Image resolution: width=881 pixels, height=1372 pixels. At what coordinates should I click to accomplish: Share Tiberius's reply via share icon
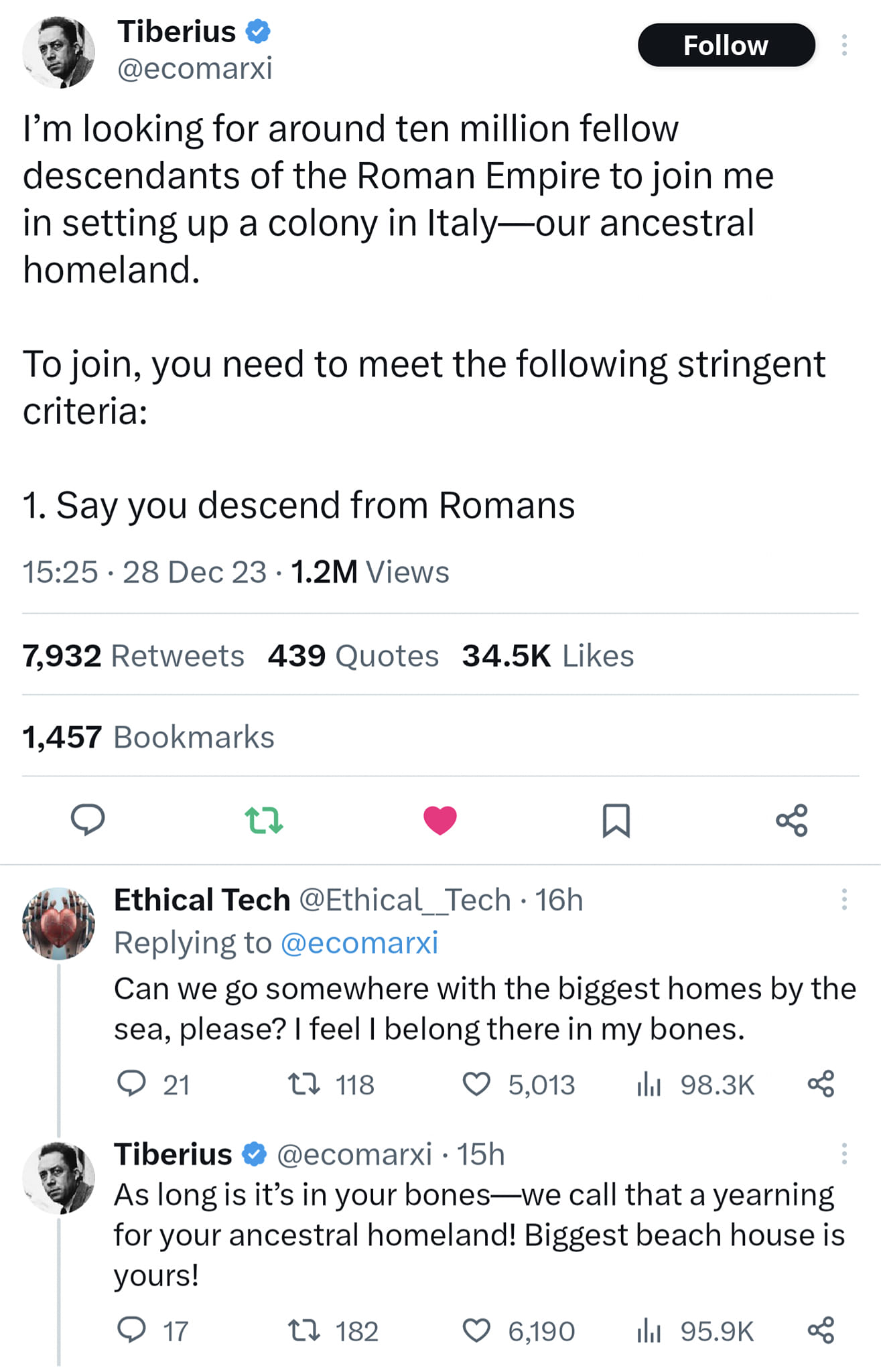tap(821, 1330)
